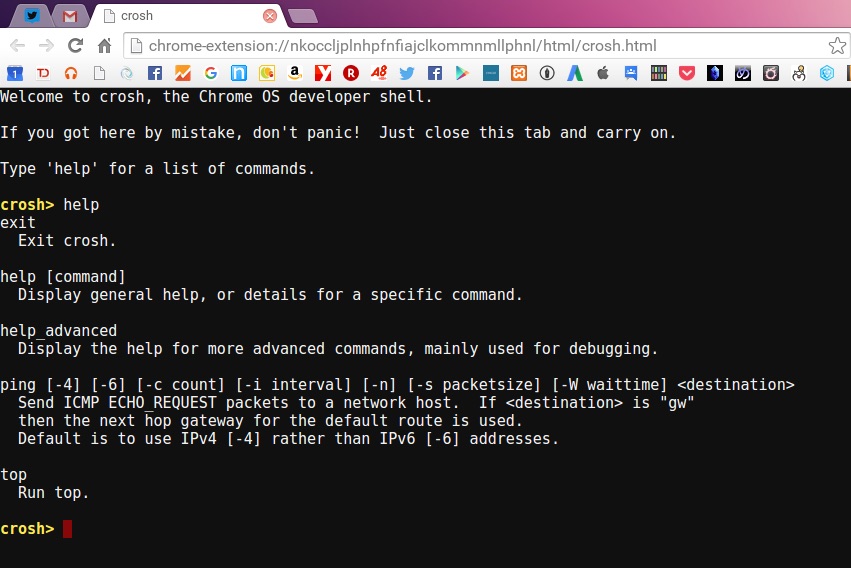Click the 'exit' command name
The width and height of the screenshot is (851, 568).
tap(18, 223)
